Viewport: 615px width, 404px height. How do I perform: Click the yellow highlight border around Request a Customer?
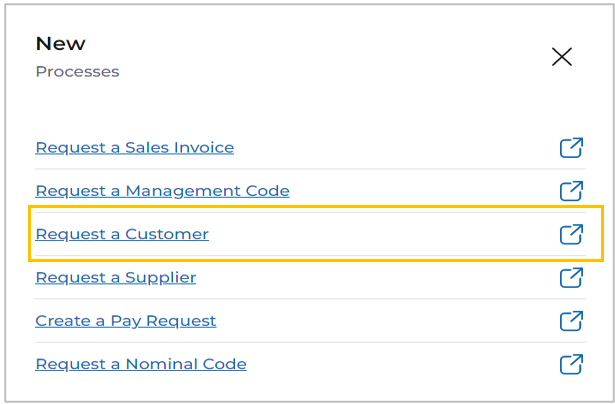[x=316, y=206]
